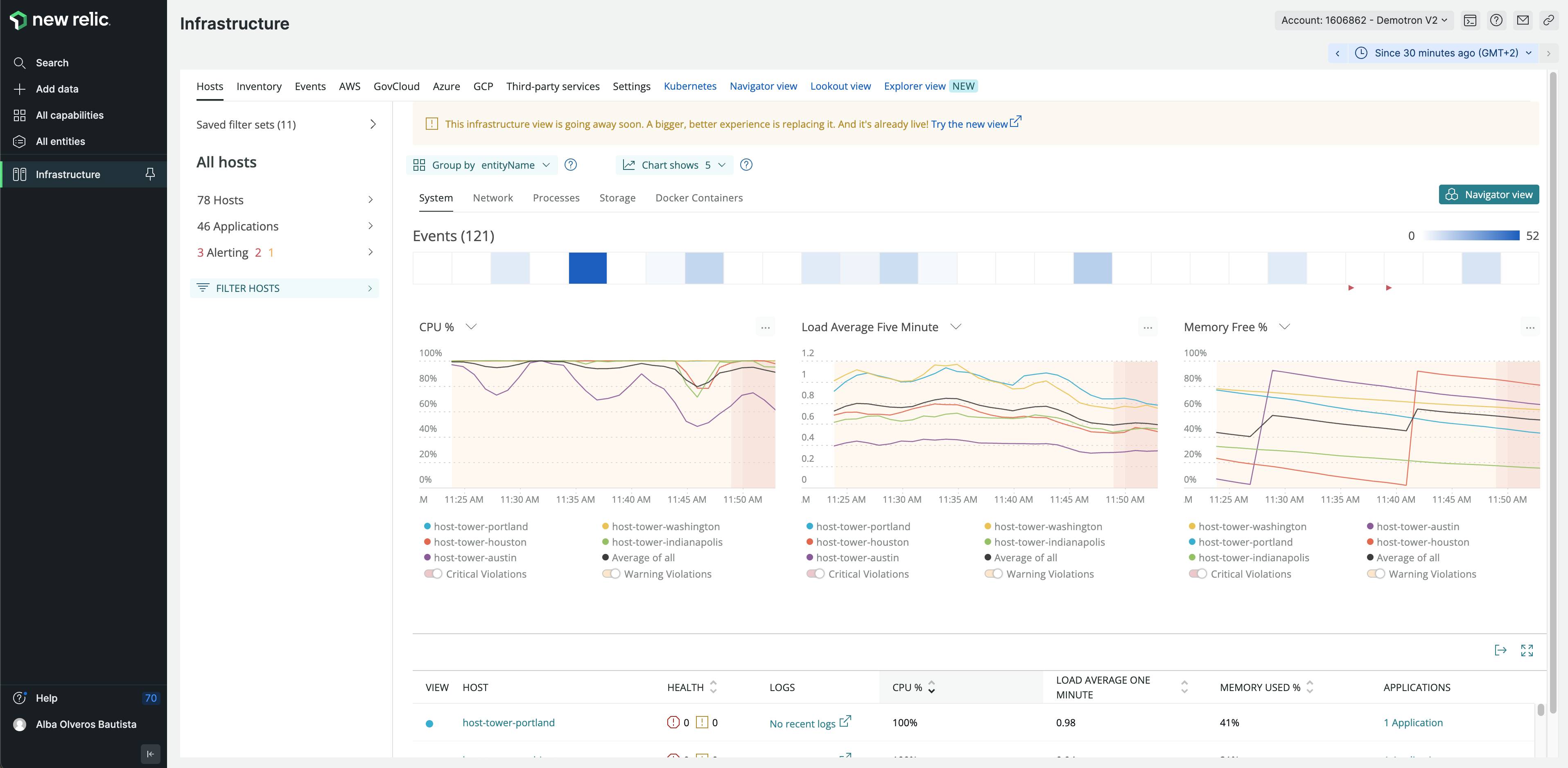Click critical health icon for host-tower-portland
This screenshot has width=1568, height=768.
click(x=673, y=723)
